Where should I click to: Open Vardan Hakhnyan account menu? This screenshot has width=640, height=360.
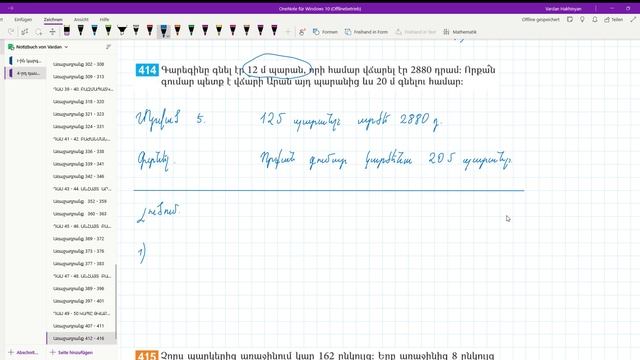563,9
